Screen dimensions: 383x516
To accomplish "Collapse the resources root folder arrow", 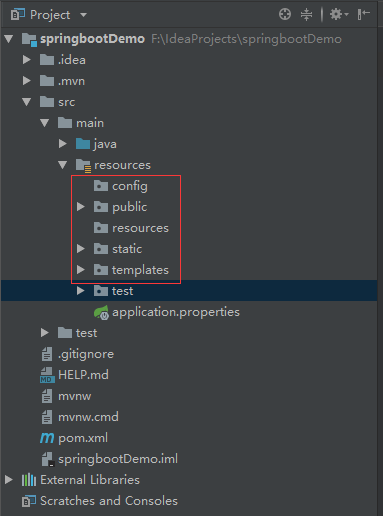I will [x=63, y=165].
